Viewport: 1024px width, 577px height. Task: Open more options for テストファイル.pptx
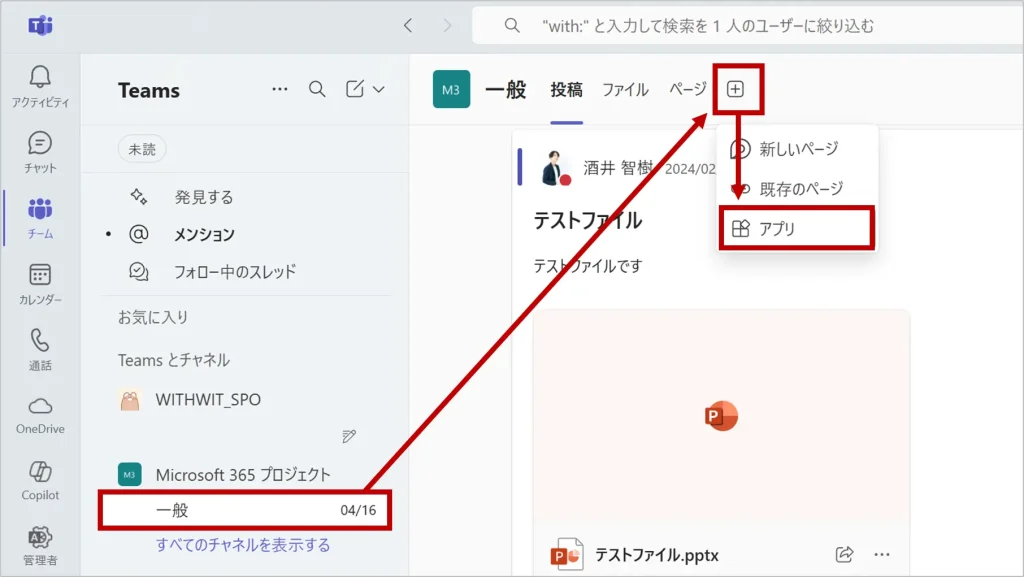881,554
